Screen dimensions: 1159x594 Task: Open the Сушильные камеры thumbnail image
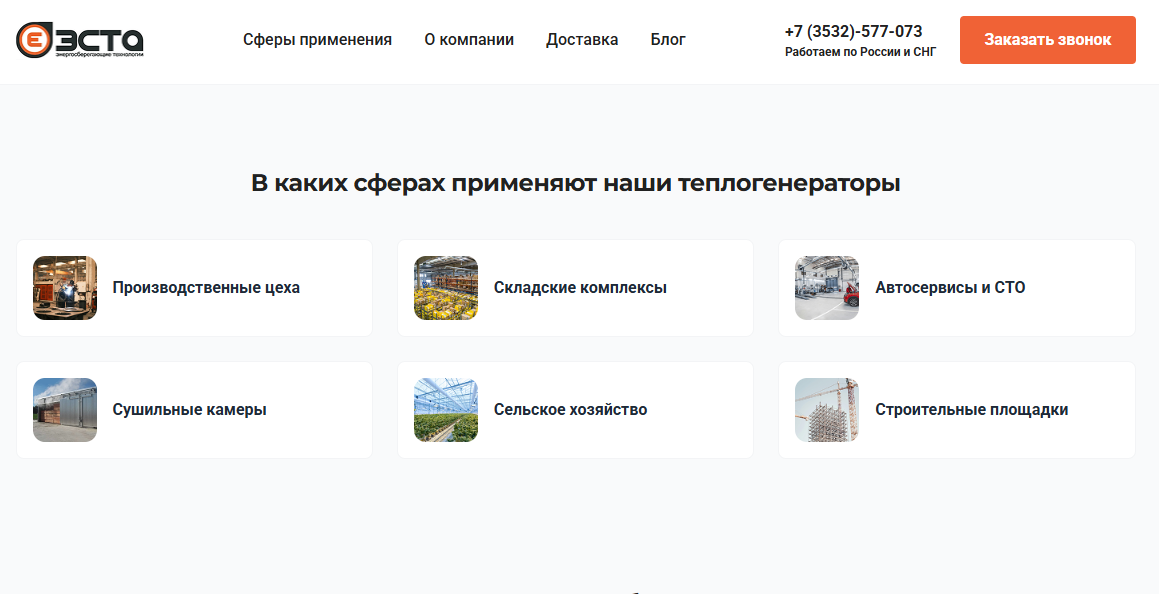(x=65, y=410)
